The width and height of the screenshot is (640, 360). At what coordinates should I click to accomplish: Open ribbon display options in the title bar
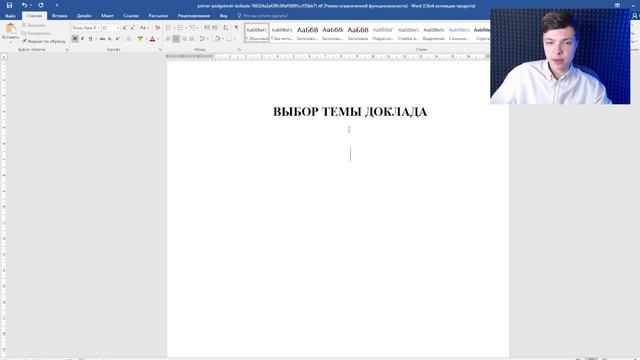point(617,5)
